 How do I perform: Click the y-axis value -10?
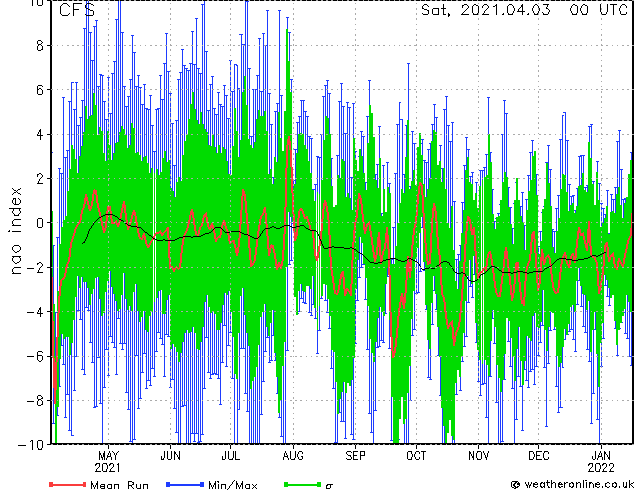(31, 445)
